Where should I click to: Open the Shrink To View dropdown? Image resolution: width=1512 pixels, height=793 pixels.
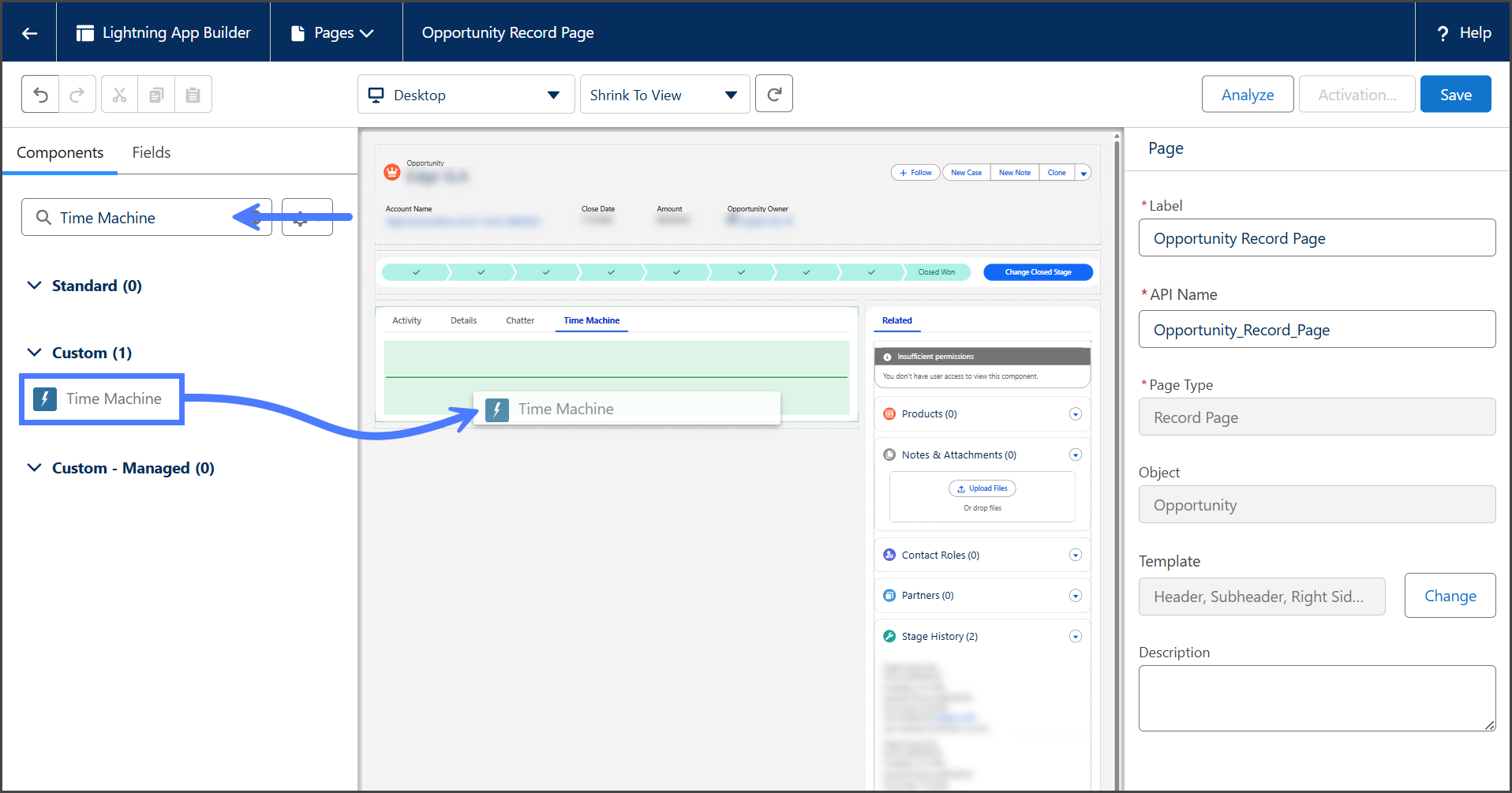point(664,95)
